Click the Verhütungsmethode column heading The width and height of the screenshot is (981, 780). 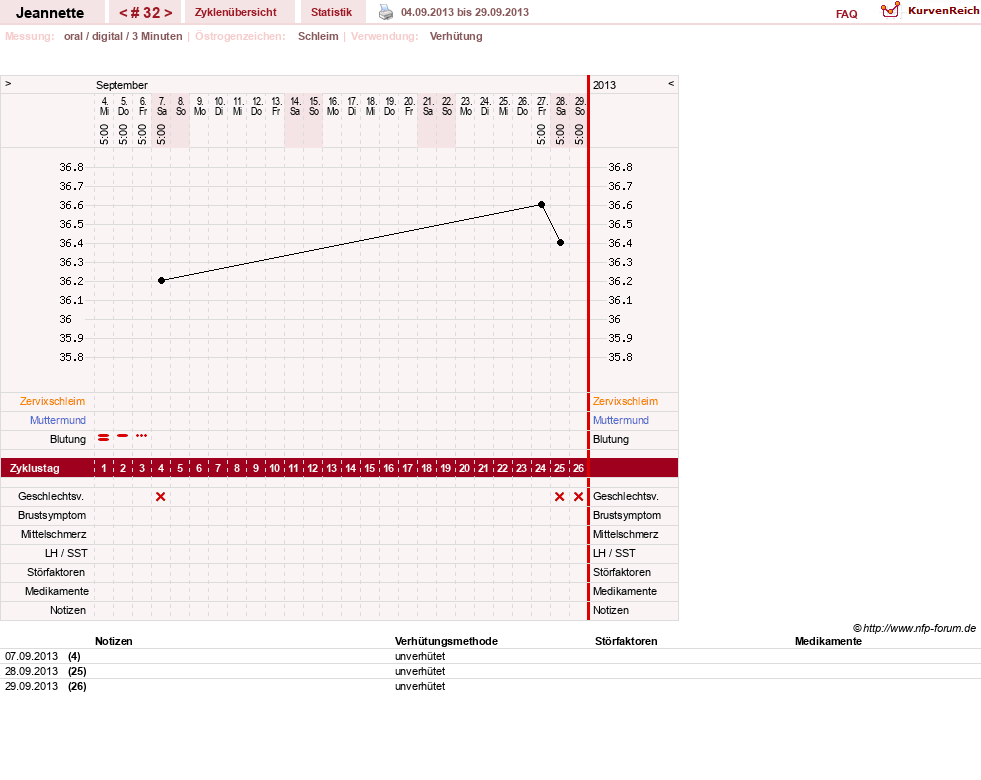[x=447, y=641]
